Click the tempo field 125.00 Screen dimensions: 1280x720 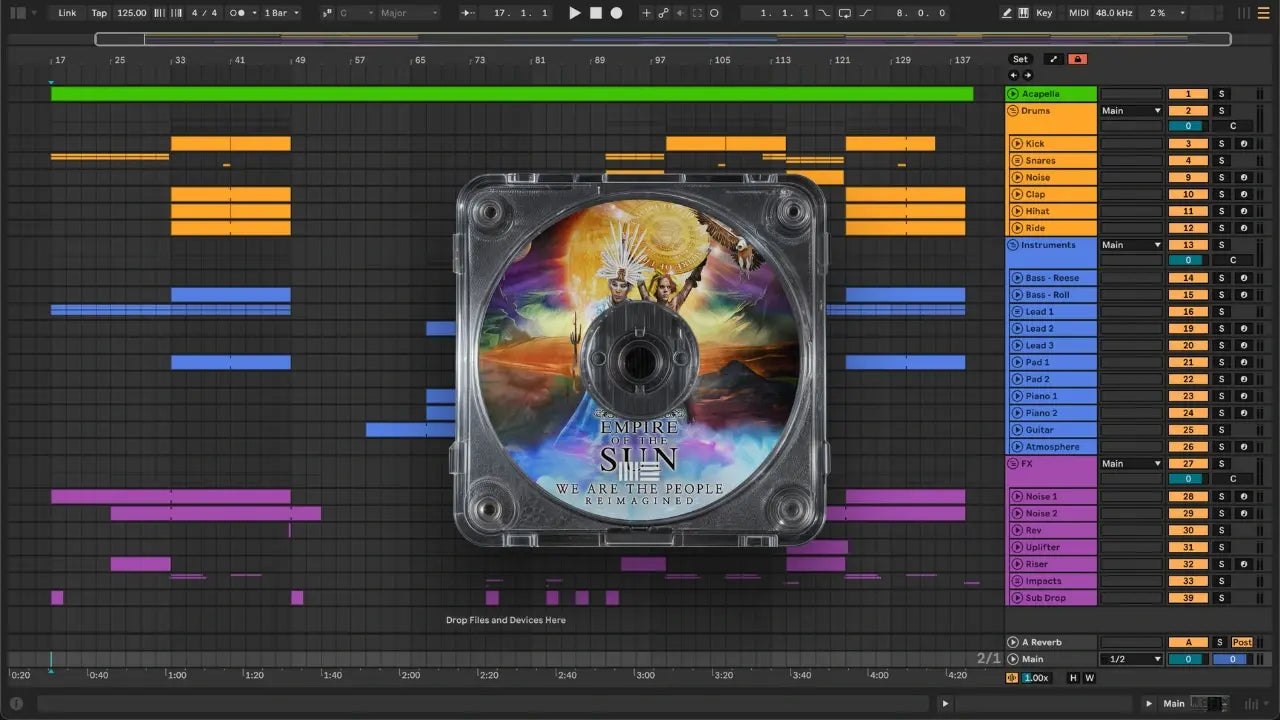(x=131, y=13)
